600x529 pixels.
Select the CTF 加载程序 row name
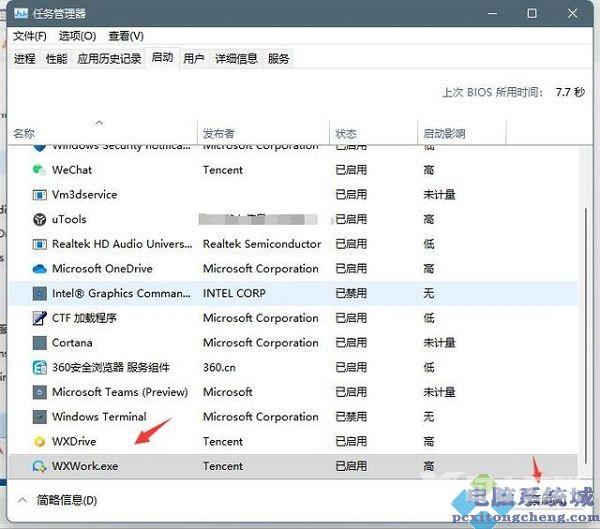click(84, 318)
